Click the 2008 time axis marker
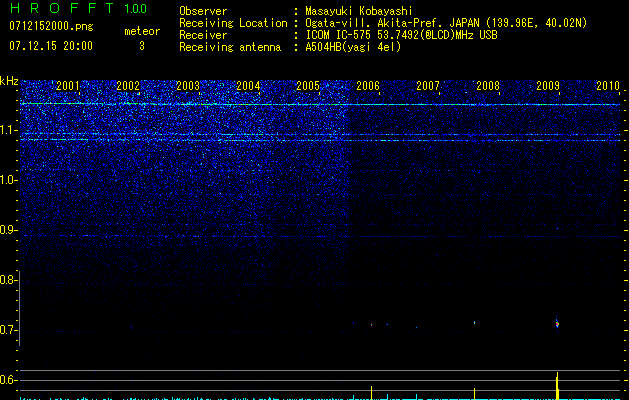Screen dimensions: 629x400 coord(488,85)
